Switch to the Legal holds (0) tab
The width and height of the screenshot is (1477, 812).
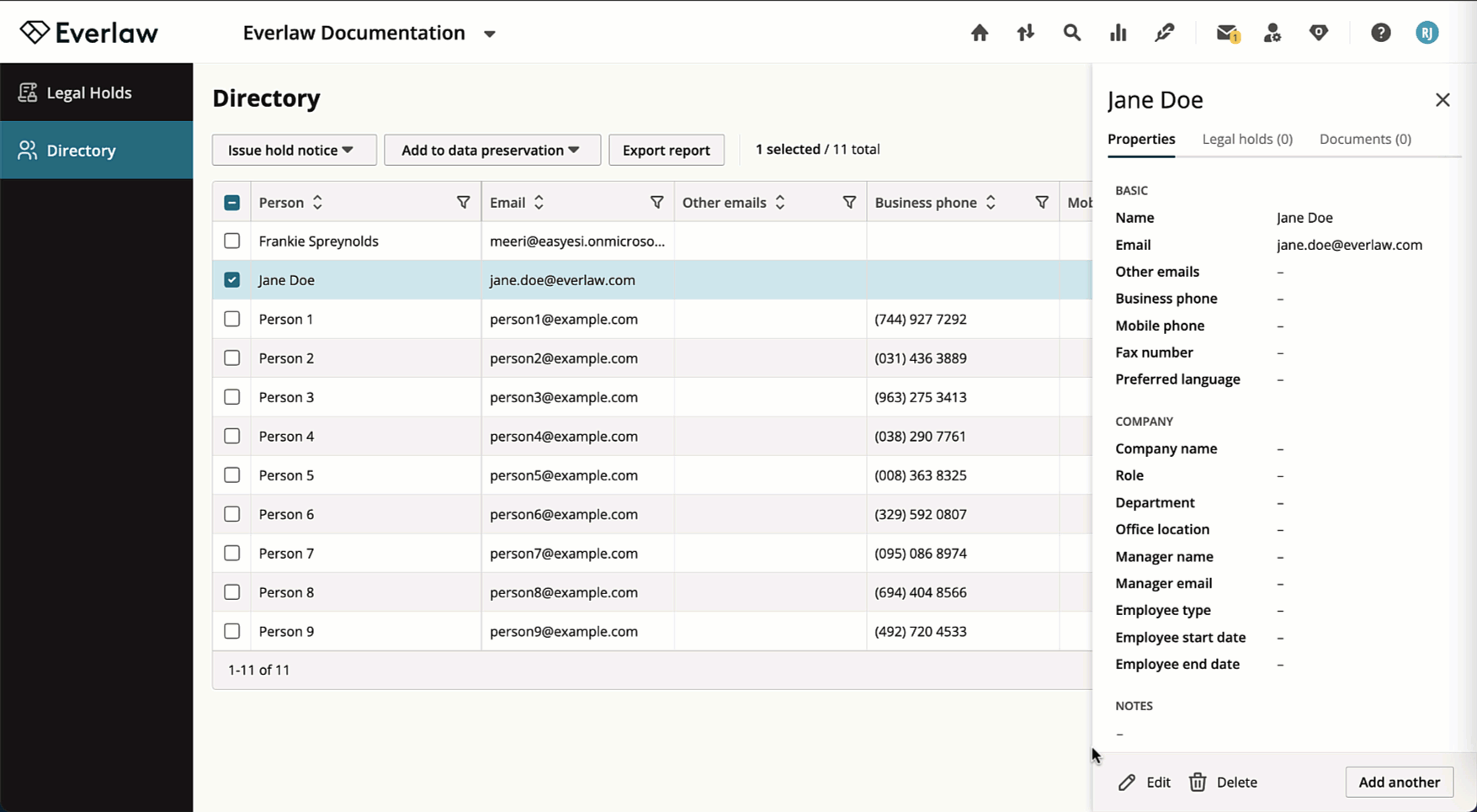coord(1247,139)
